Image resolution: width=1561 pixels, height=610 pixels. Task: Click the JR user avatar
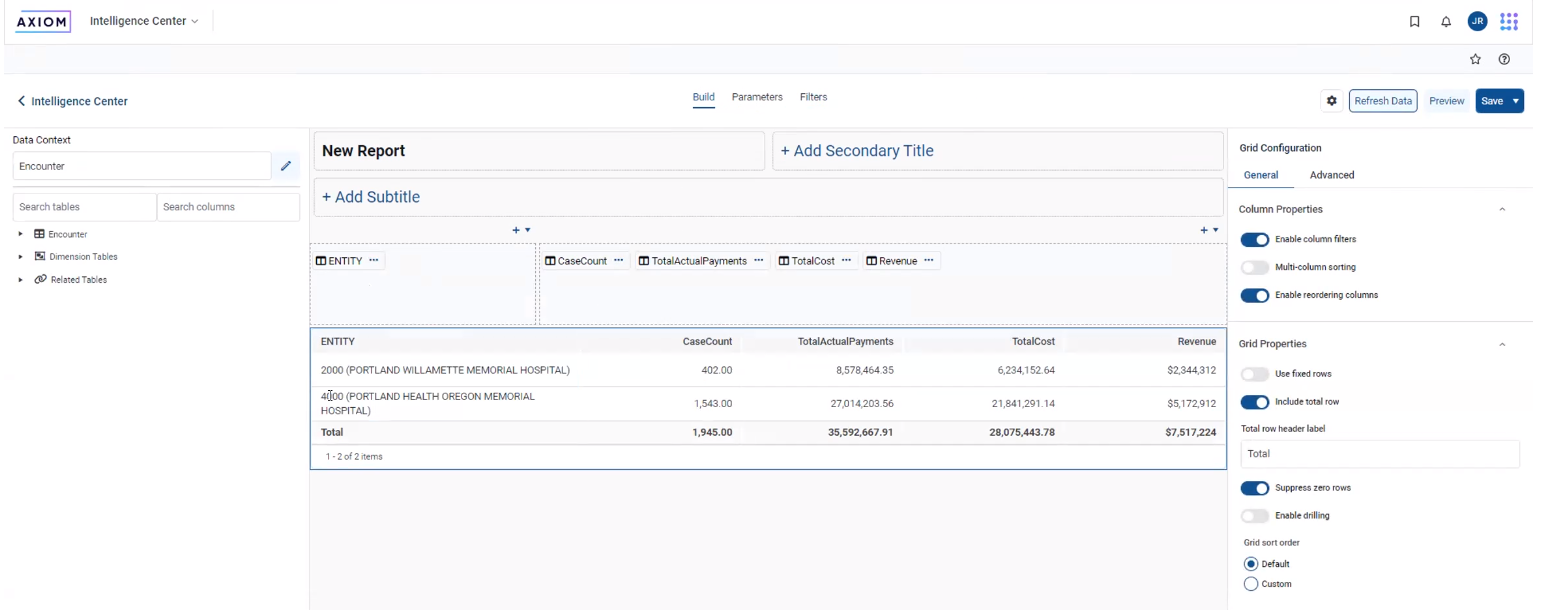coord(1477,21)
